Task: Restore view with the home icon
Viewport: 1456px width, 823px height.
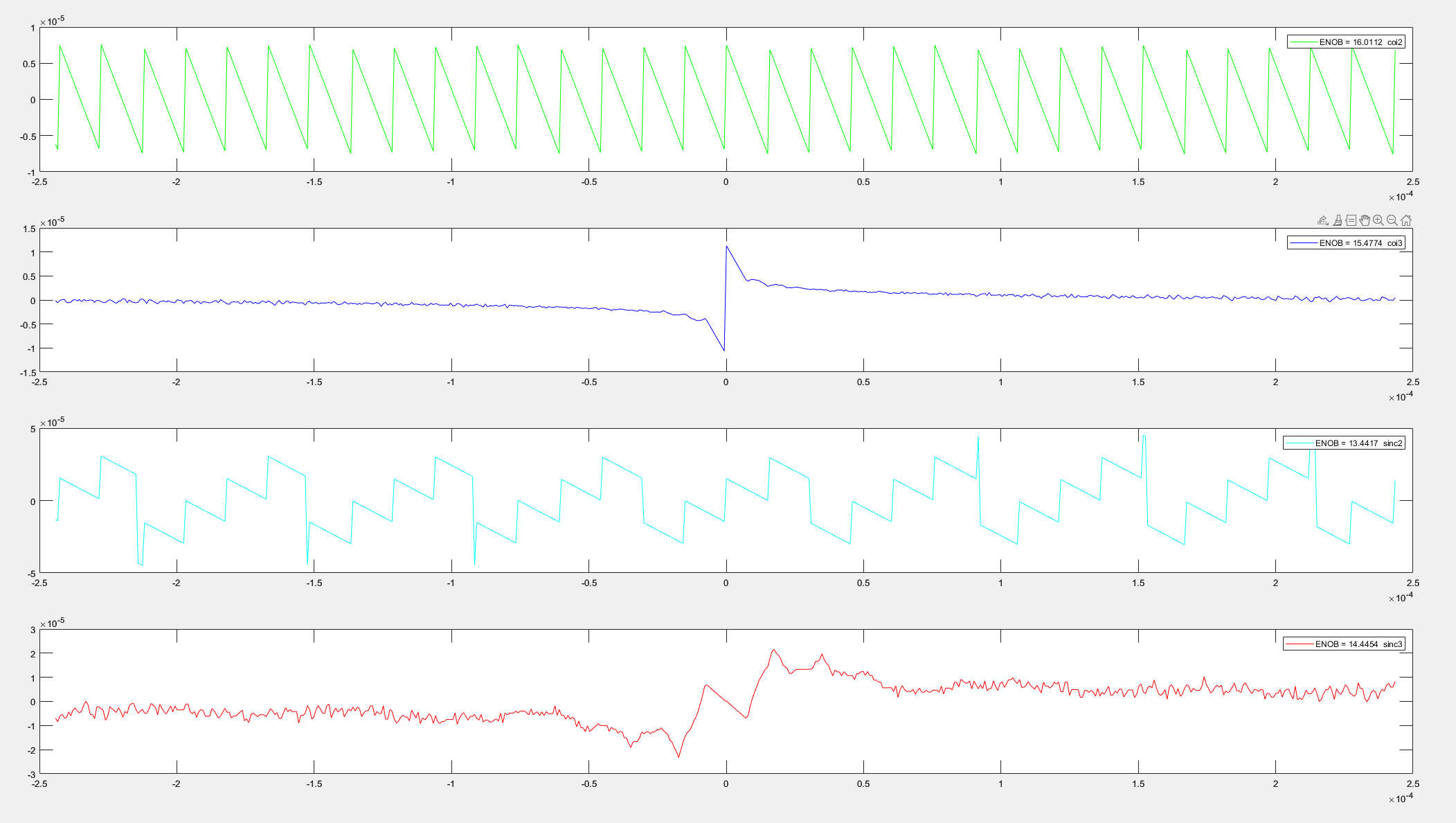Action: pos(1406,220)
